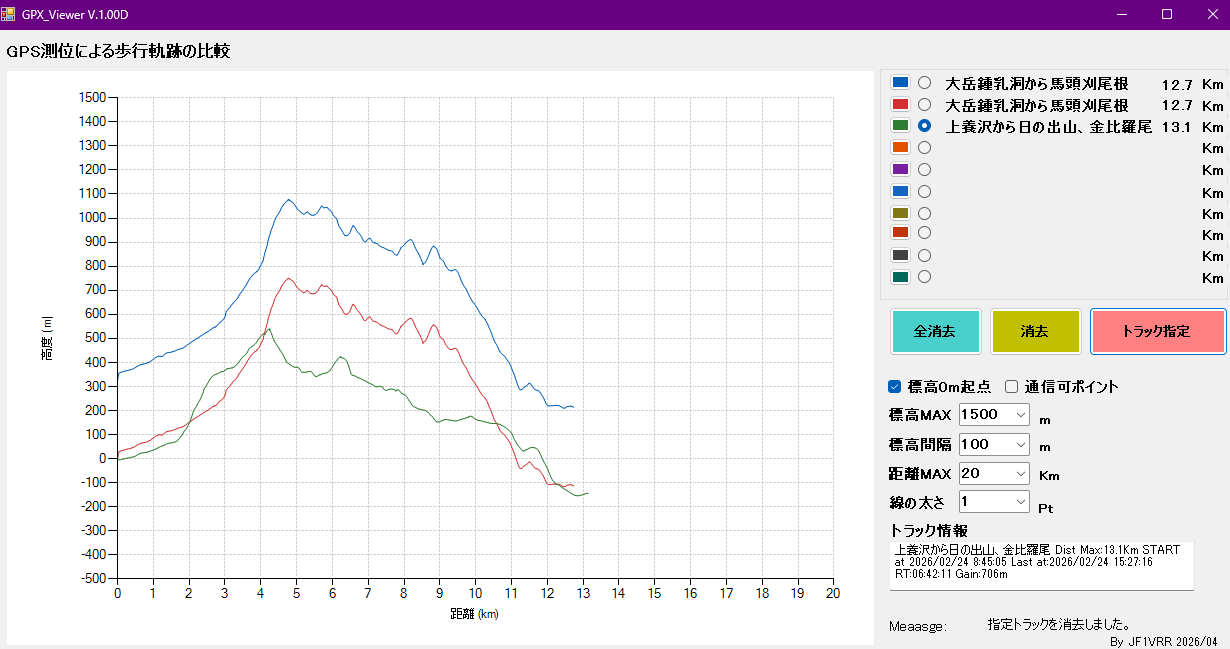
Task: Uncheck the 標高0m起点 checkbox
Action: [x=895, y=386]
